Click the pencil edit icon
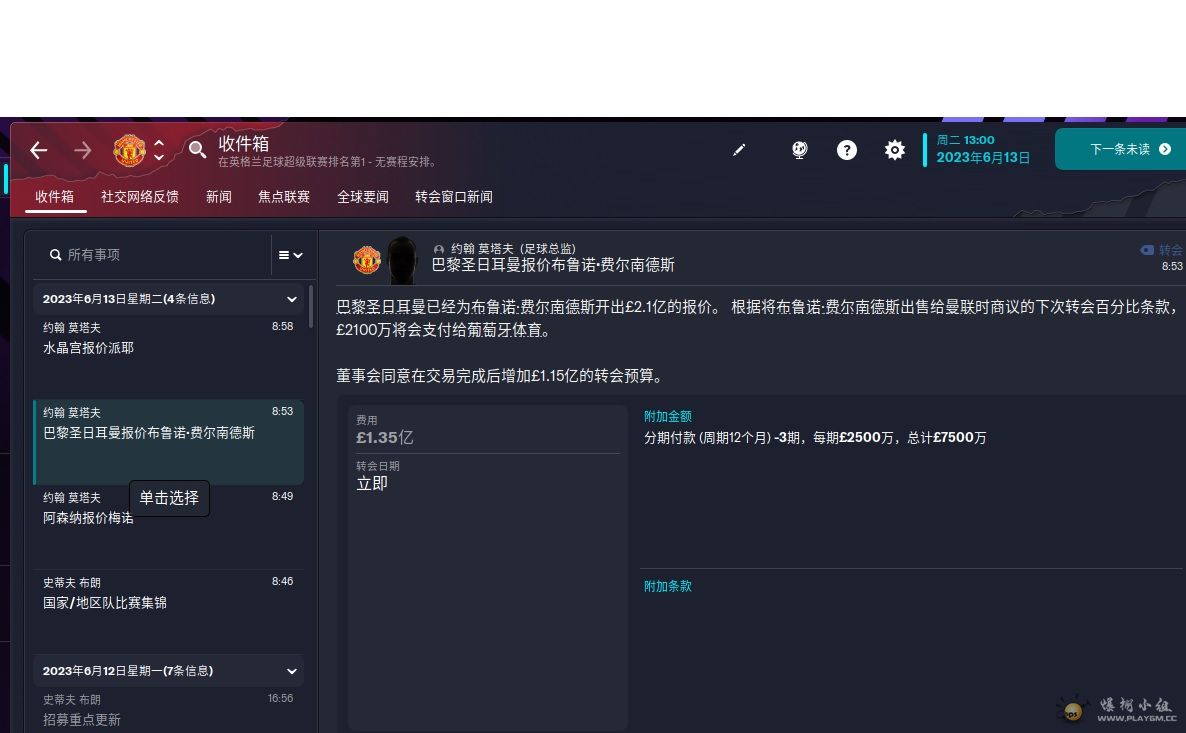This screenshot has height=733, width=1186. click(739, 150)
